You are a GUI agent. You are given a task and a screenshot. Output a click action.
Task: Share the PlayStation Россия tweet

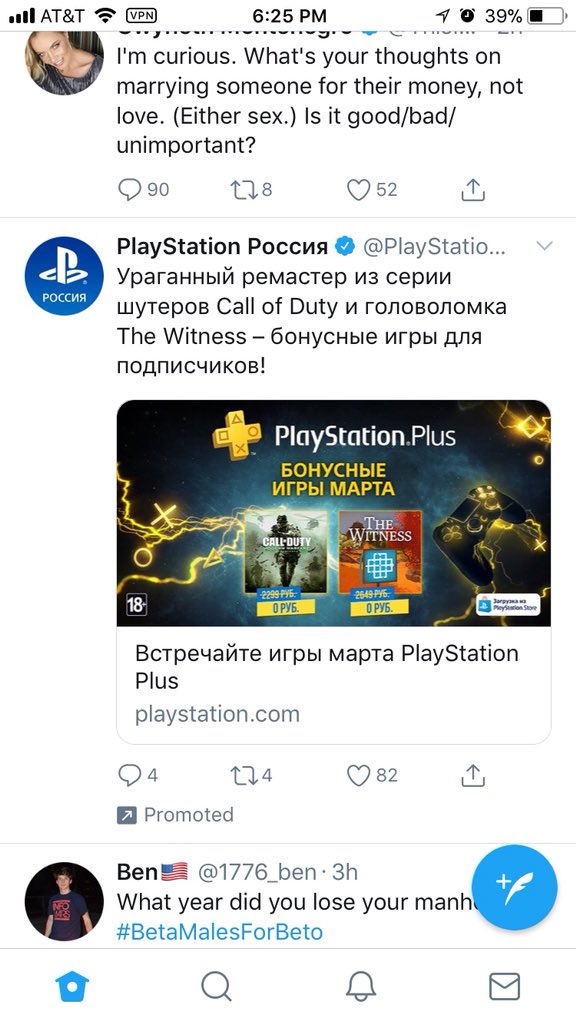pyautogui.click(x=473, y=775)
